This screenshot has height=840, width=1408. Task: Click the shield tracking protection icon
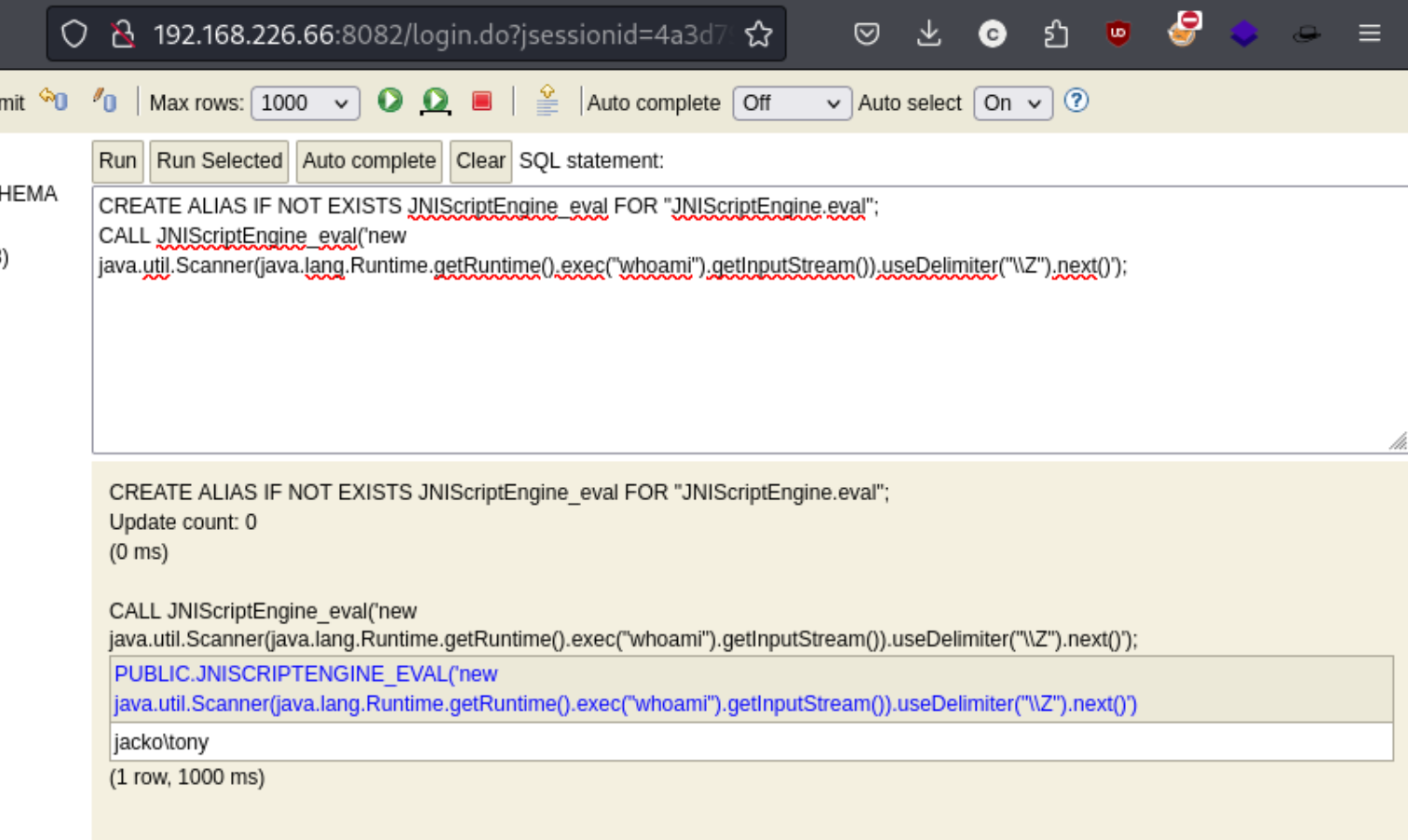tap(74, 34)
